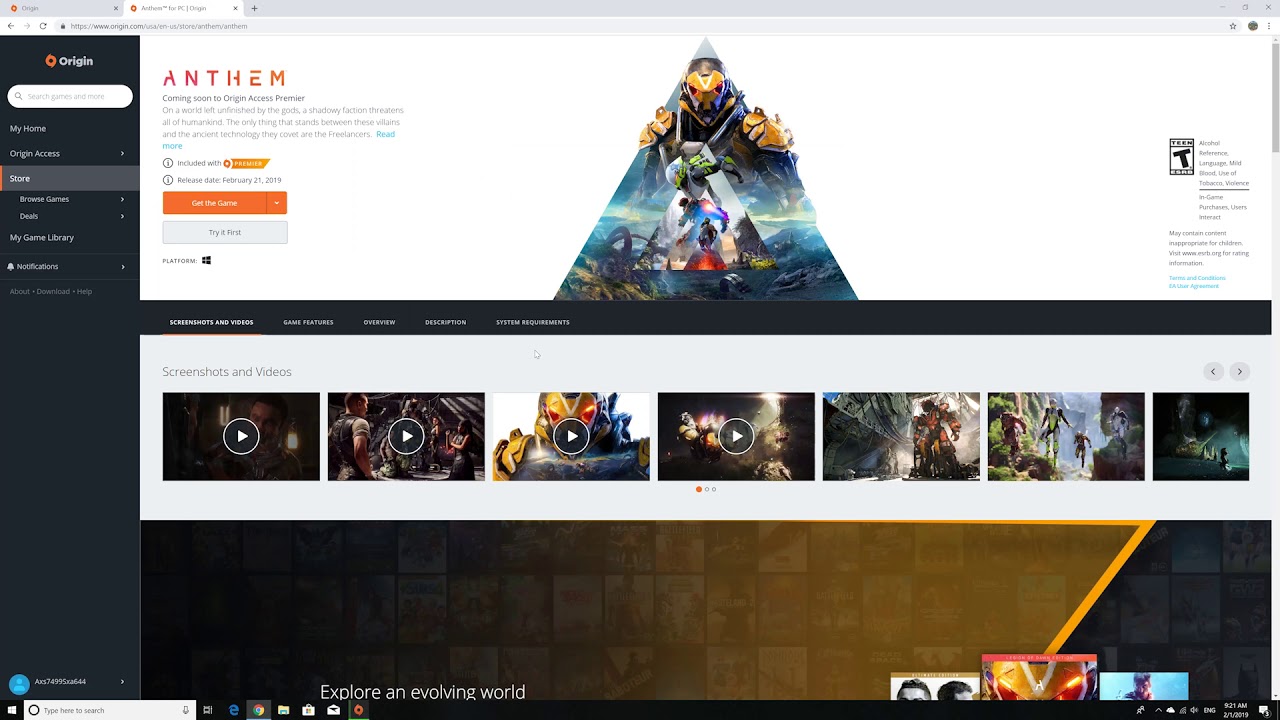Screen dimensions: 1280x720
Task: Play the second video with people in bar
Action: point(406,436)
